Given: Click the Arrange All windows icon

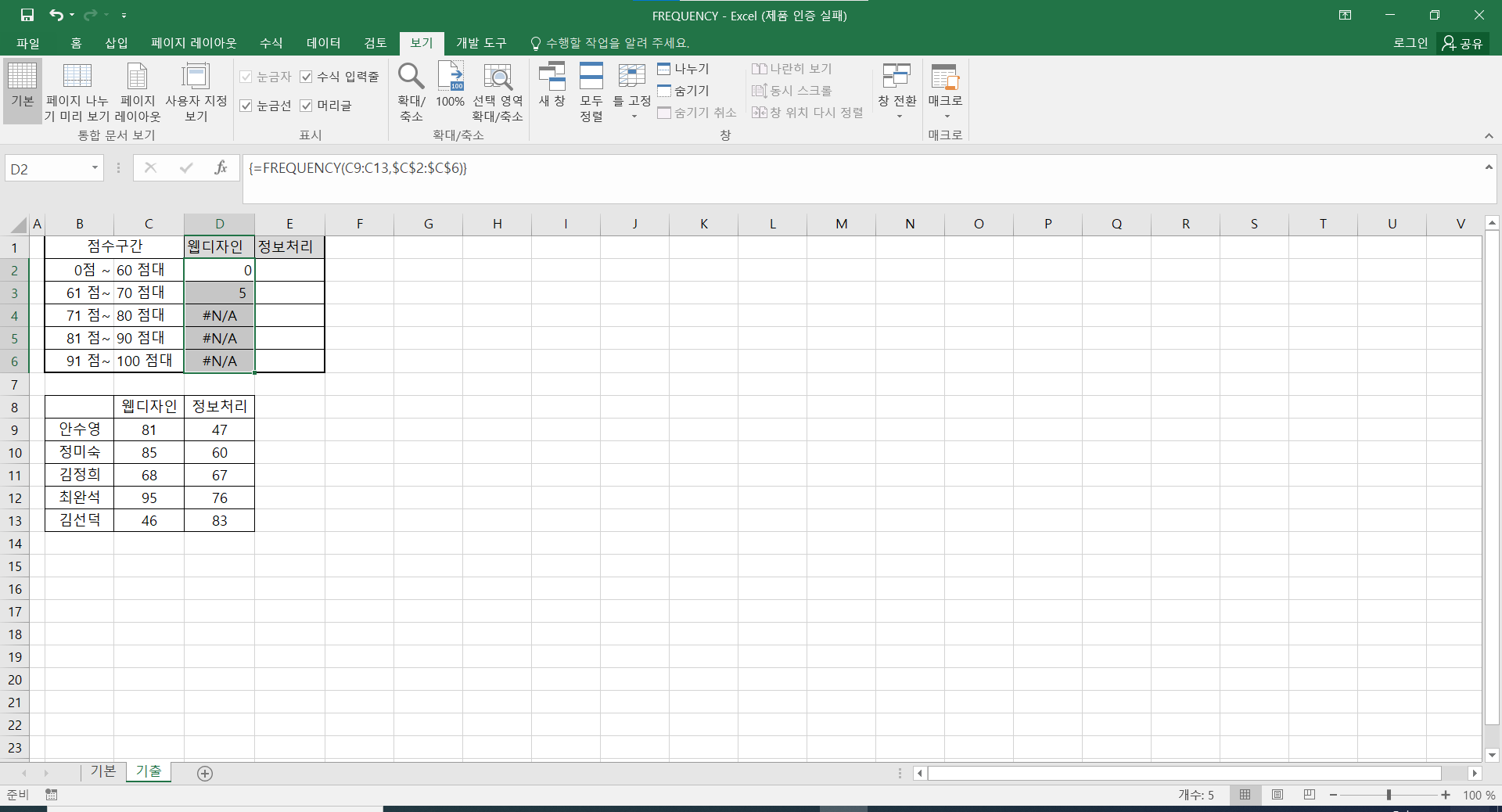Looking at the screenshot, I should click(591, 77).
